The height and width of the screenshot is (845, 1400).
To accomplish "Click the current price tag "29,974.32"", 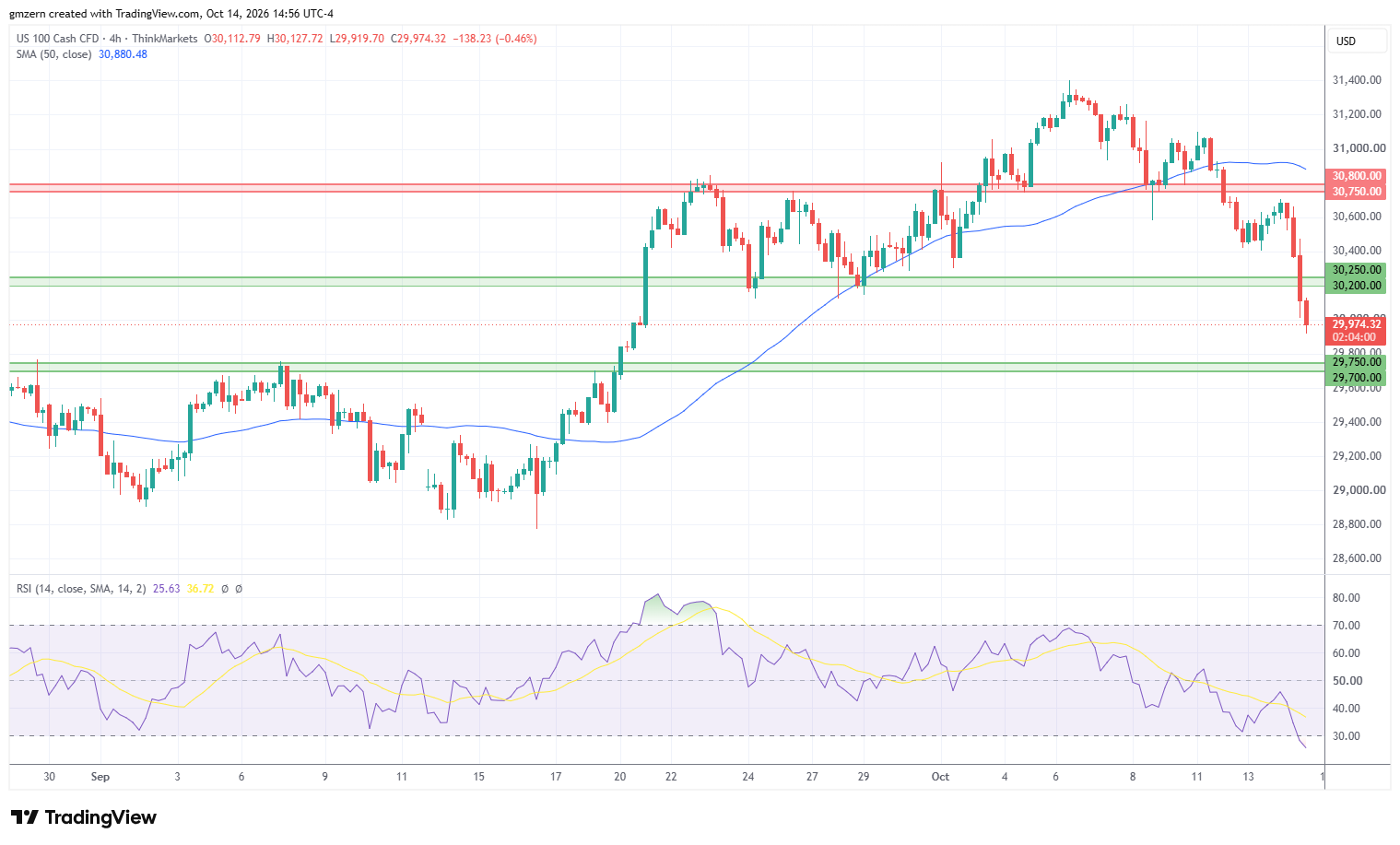I will (1357, 324).
